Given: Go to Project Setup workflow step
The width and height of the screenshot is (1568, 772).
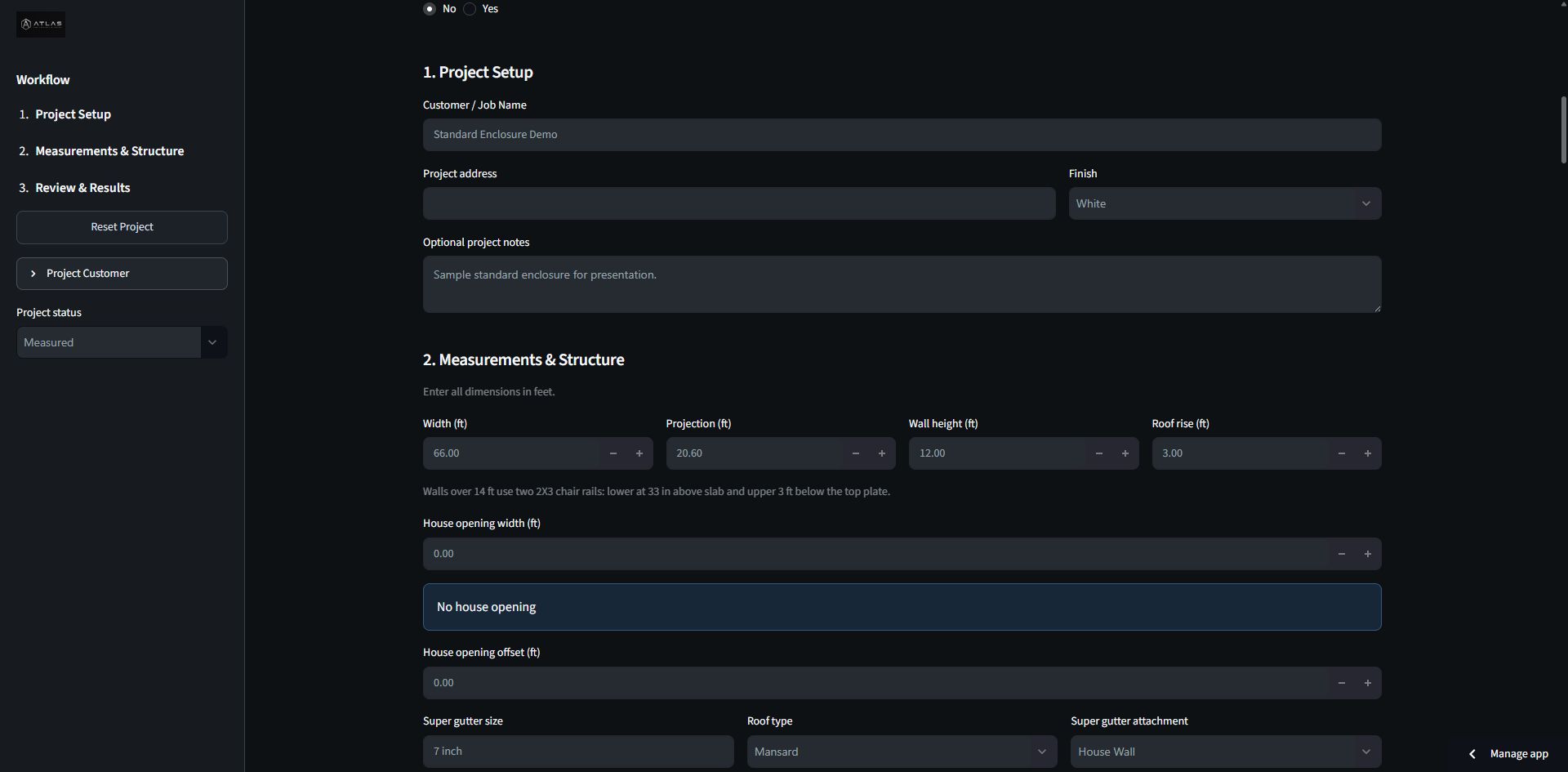Looking at the screenshot, I should pos(73,114).
